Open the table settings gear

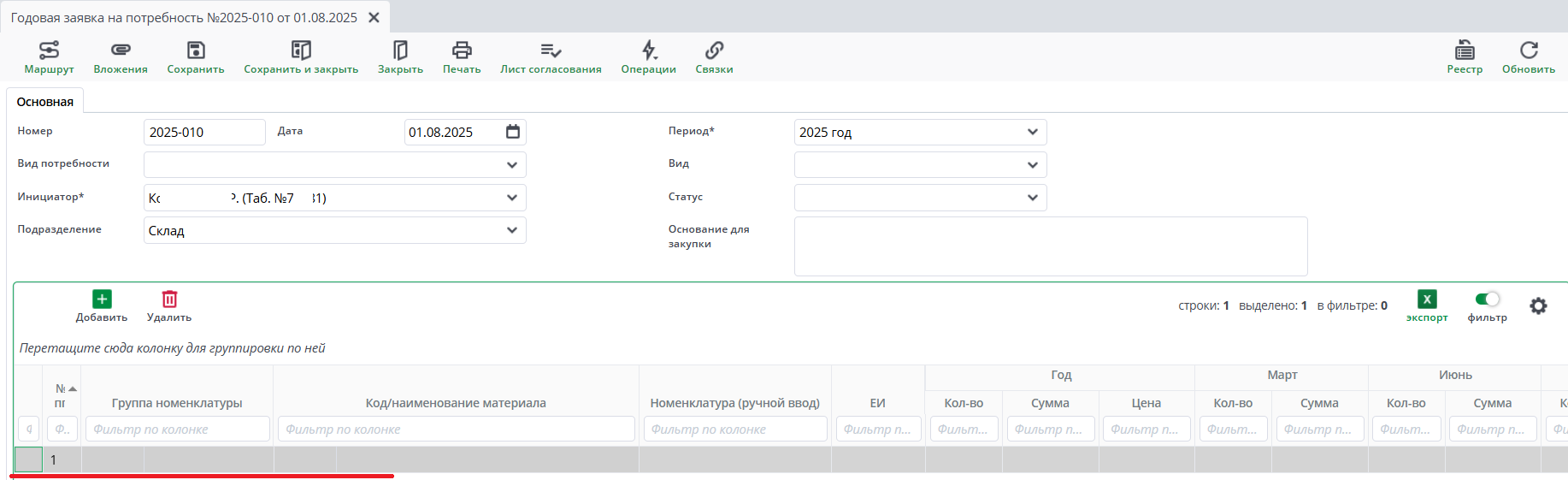(1538, 305)
